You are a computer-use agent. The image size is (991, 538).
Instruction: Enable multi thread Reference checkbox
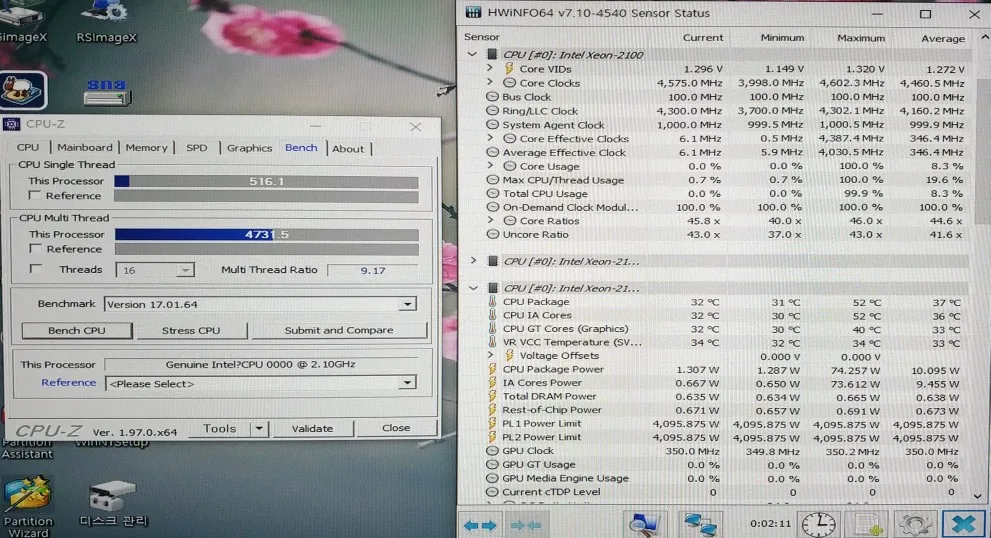35,248
